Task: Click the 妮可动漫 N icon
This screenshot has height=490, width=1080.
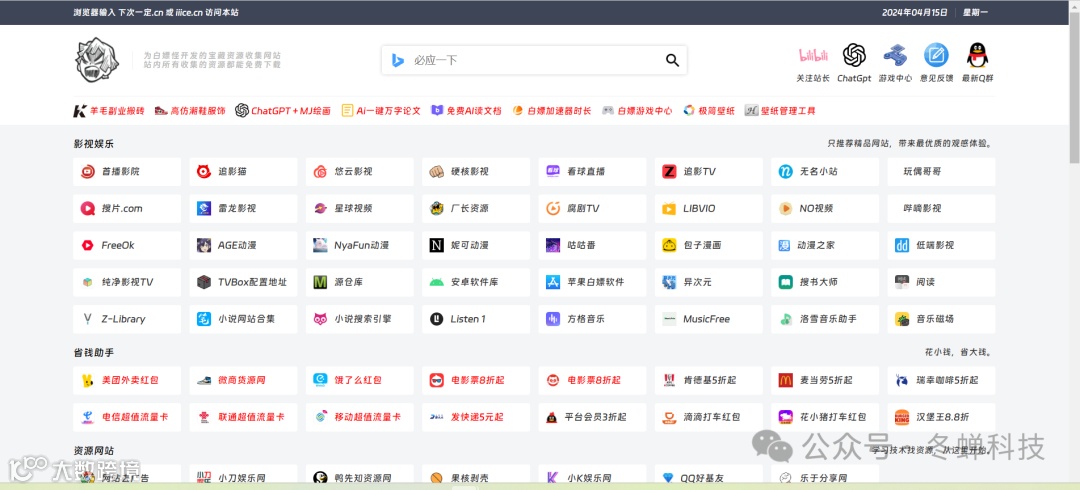Action: click(x=437, y=245)
